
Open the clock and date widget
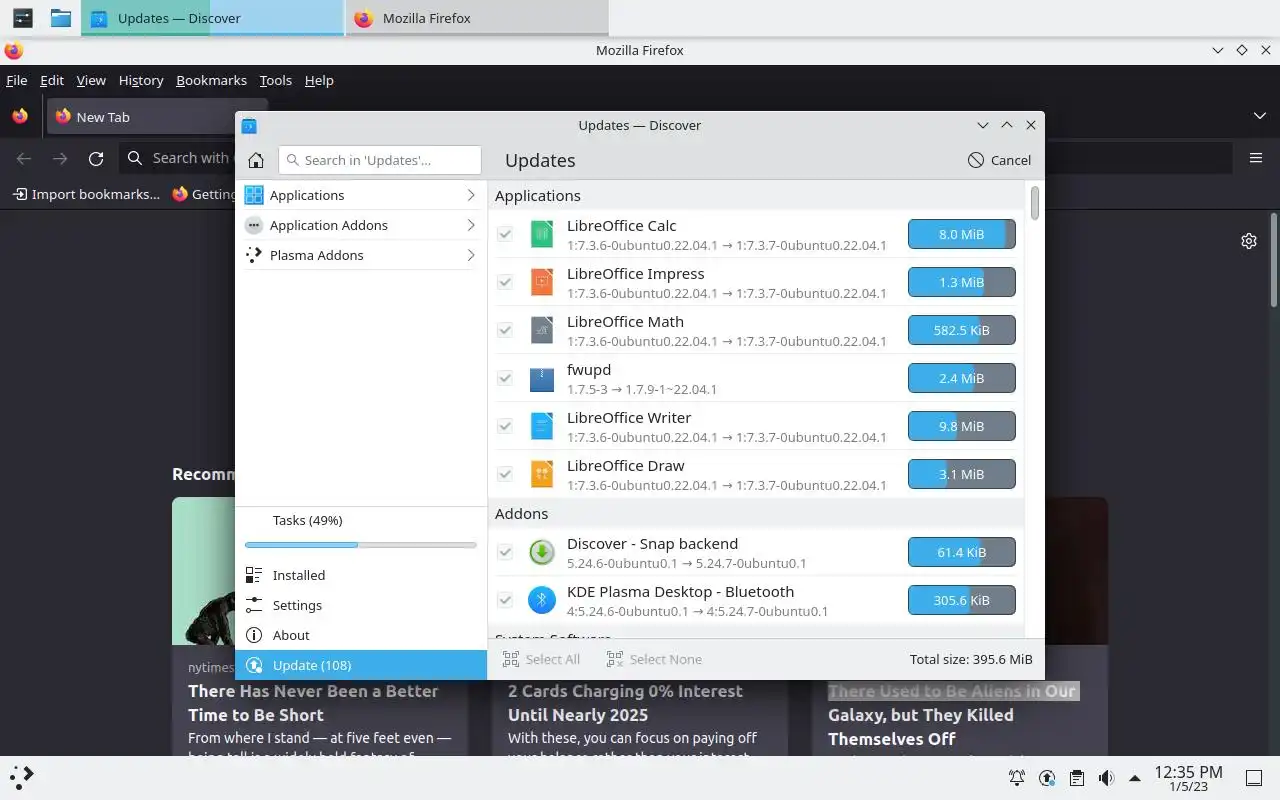pos(1188,778)
